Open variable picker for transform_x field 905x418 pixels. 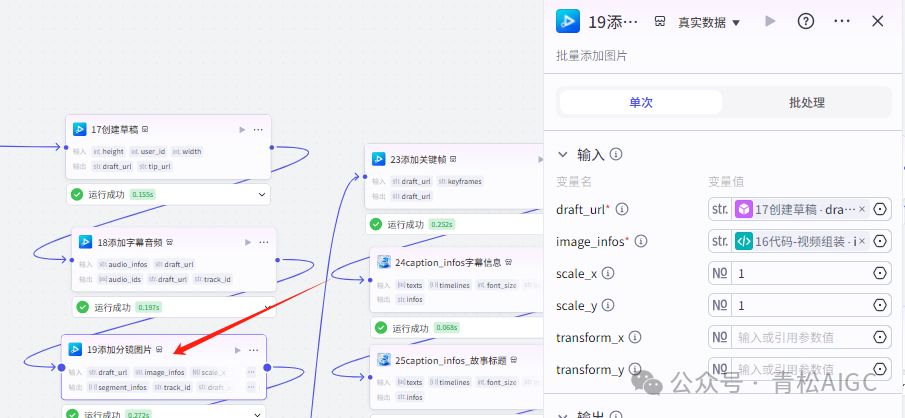(880, 337)
